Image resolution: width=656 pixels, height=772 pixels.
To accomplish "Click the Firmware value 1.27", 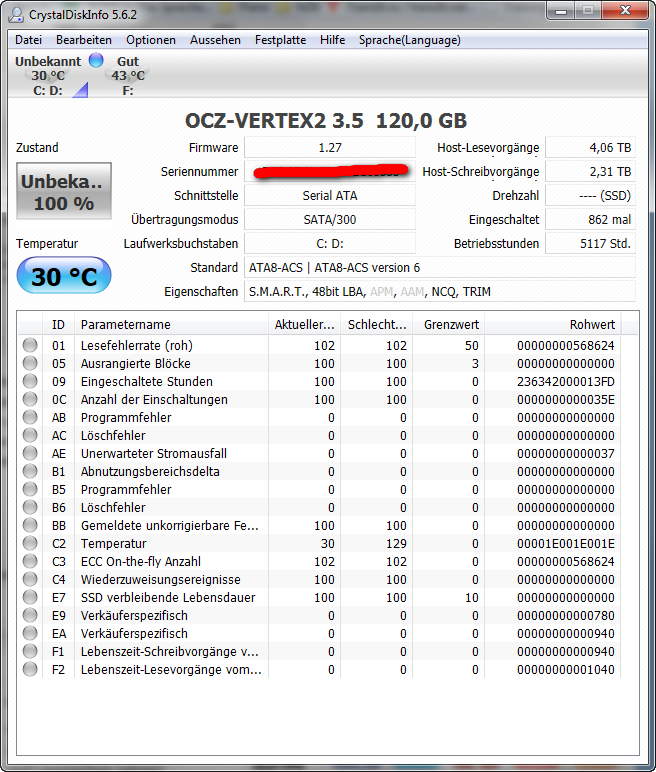I will [329, 148].
